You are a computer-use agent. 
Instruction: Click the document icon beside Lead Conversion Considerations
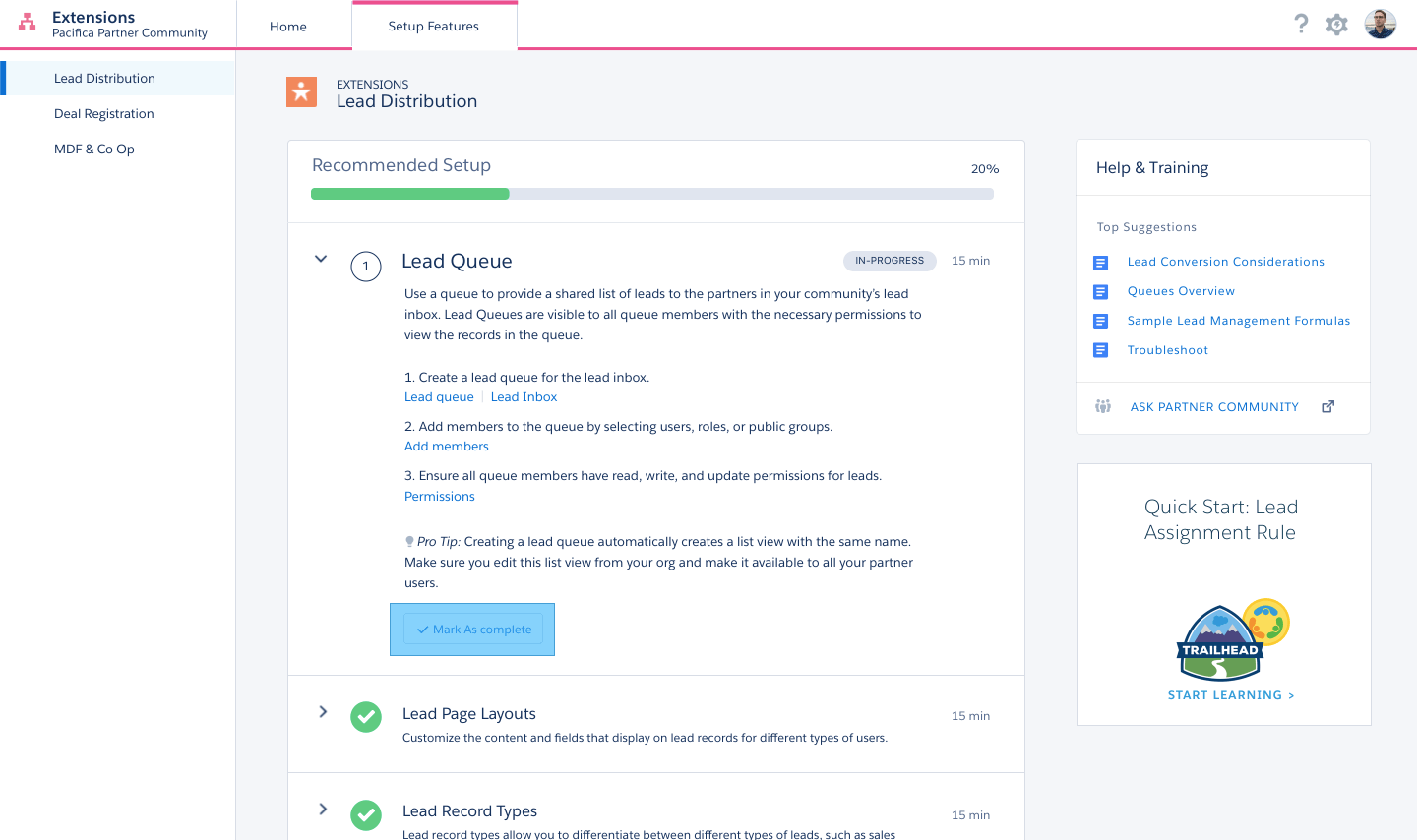(1101, 263)
